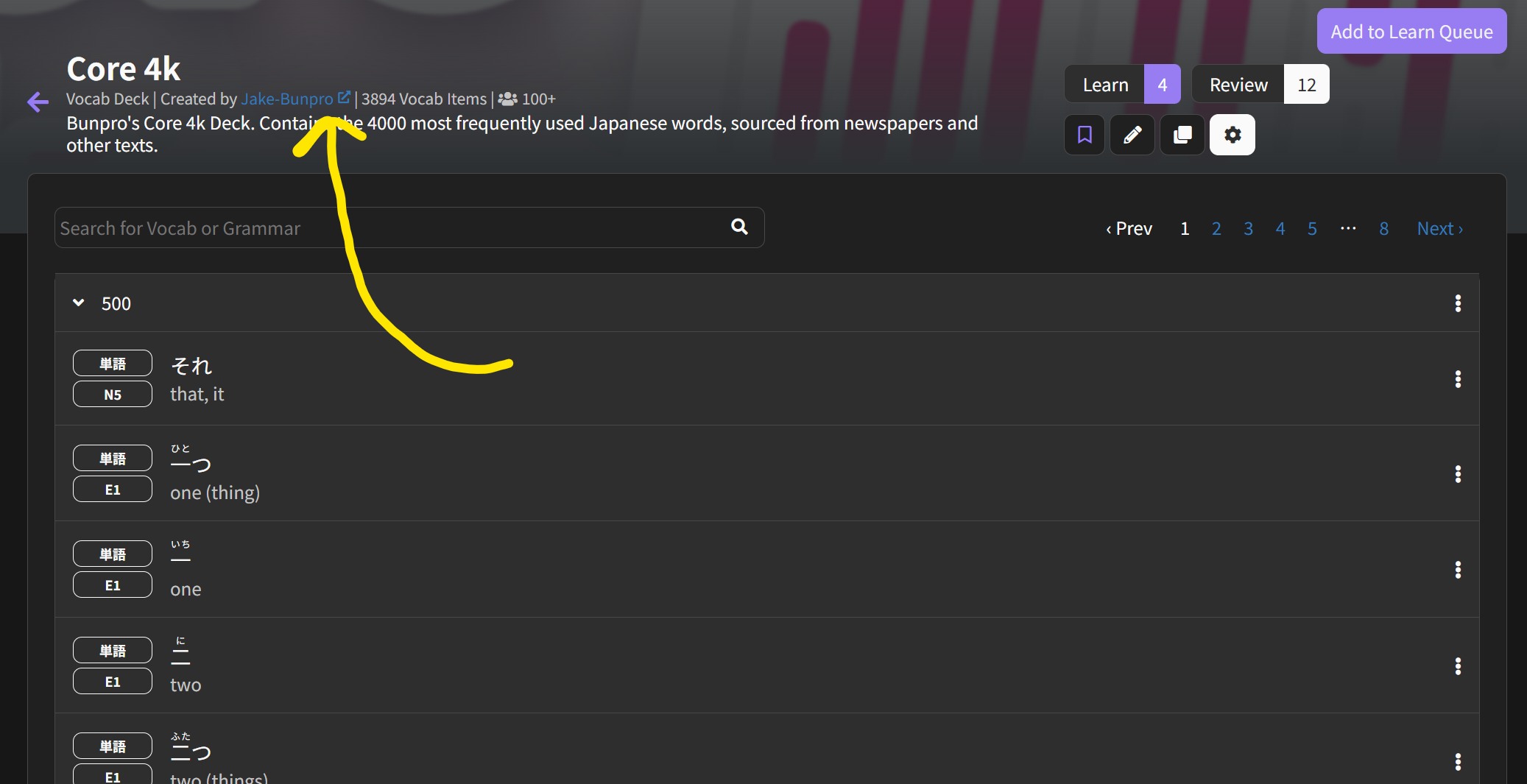
Task: Open the three-dot menu for 一 one
Action: [x=1458, y=570]
